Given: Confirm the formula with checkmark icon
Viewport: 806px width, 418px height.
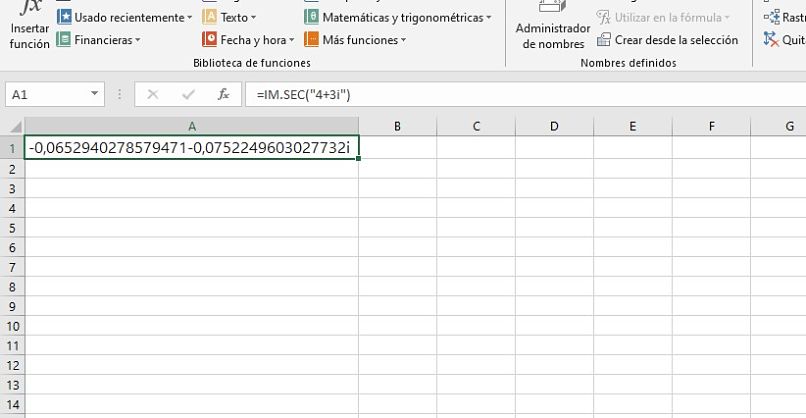Looking at the screenshot, I should (188, 94).
